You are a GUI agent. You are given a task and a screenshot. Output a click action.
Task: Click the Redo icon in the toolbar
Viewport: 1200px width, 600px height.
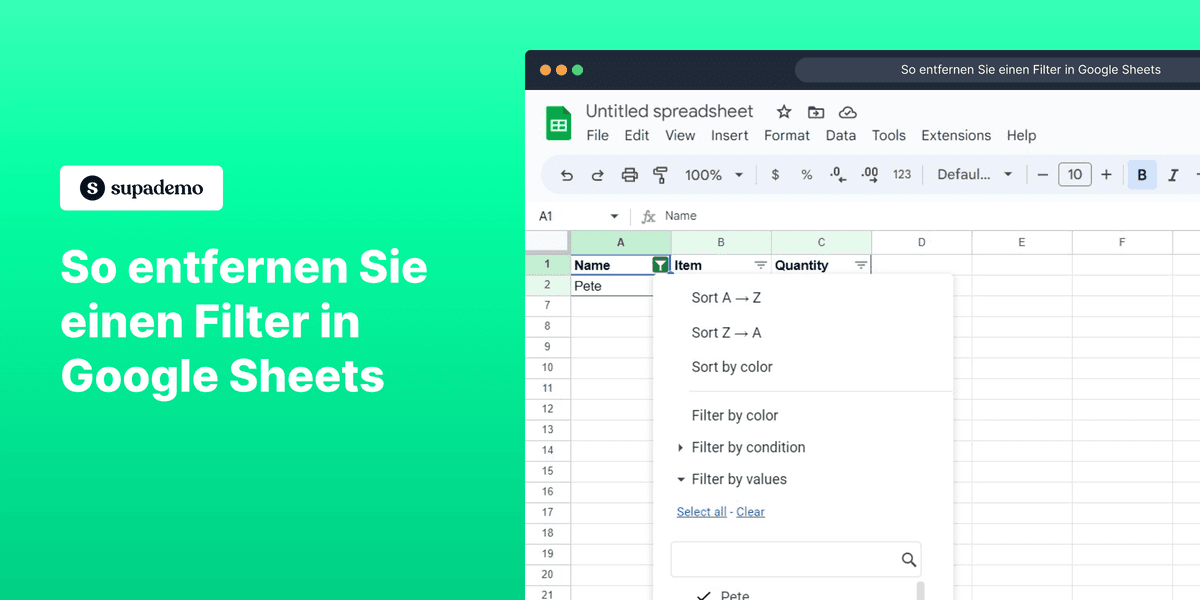click(x=598, y=174)
